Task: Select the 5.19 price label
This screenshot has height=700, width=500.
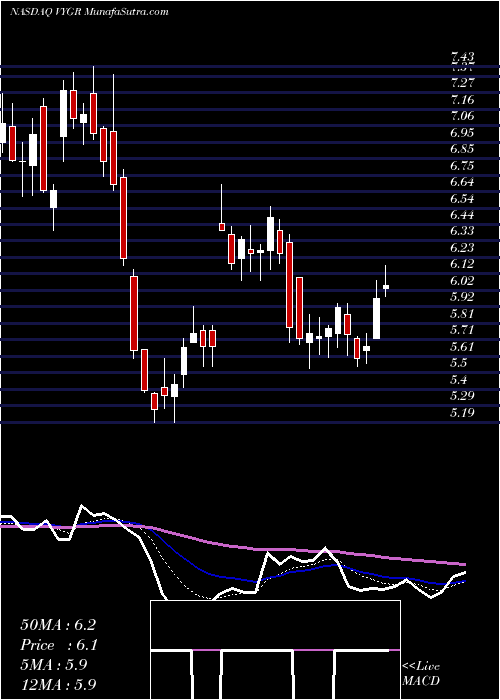Action: pyautogui.click(x=462, y=412)
